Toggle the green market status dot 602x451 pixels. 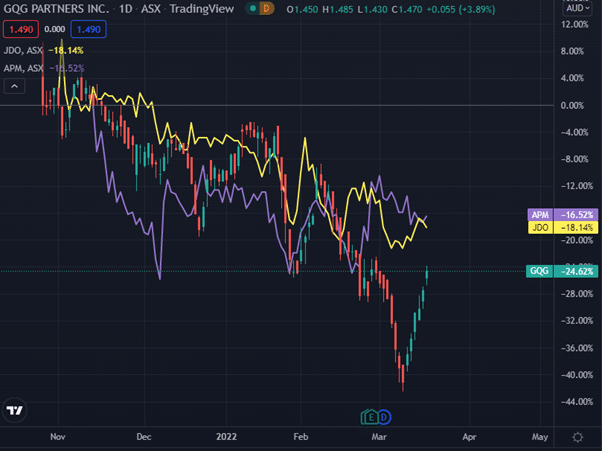click(253, 8)
